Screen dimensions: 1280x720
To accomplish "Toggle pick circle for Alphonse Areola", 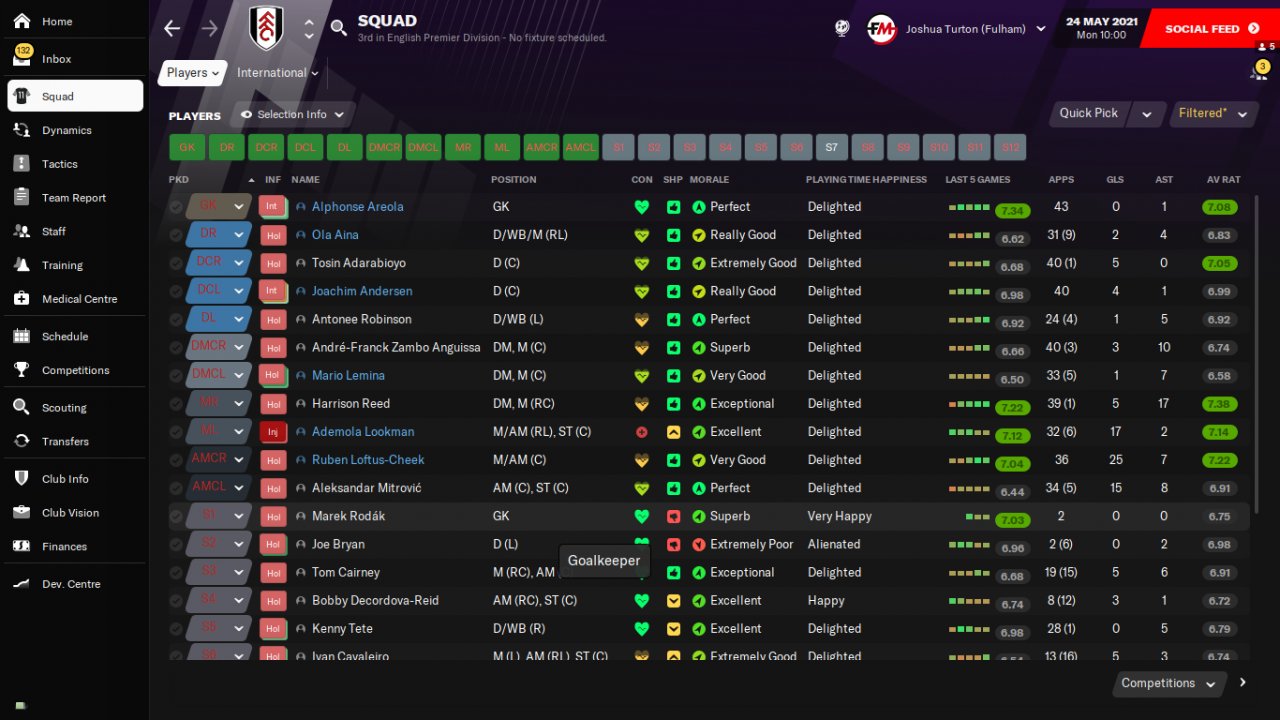I will pyautogui.click(x=176, y=207).
